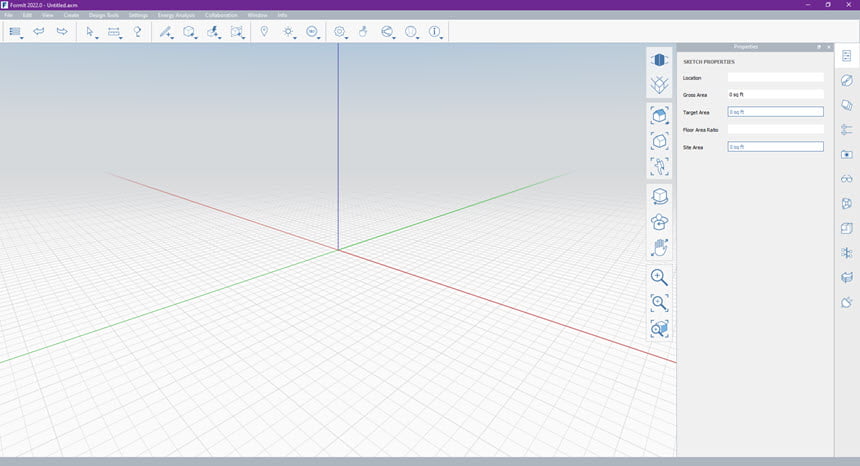Open the Select arrow tool dropdown
Viewport: 860px width, 466px height.
coord(91,32)
